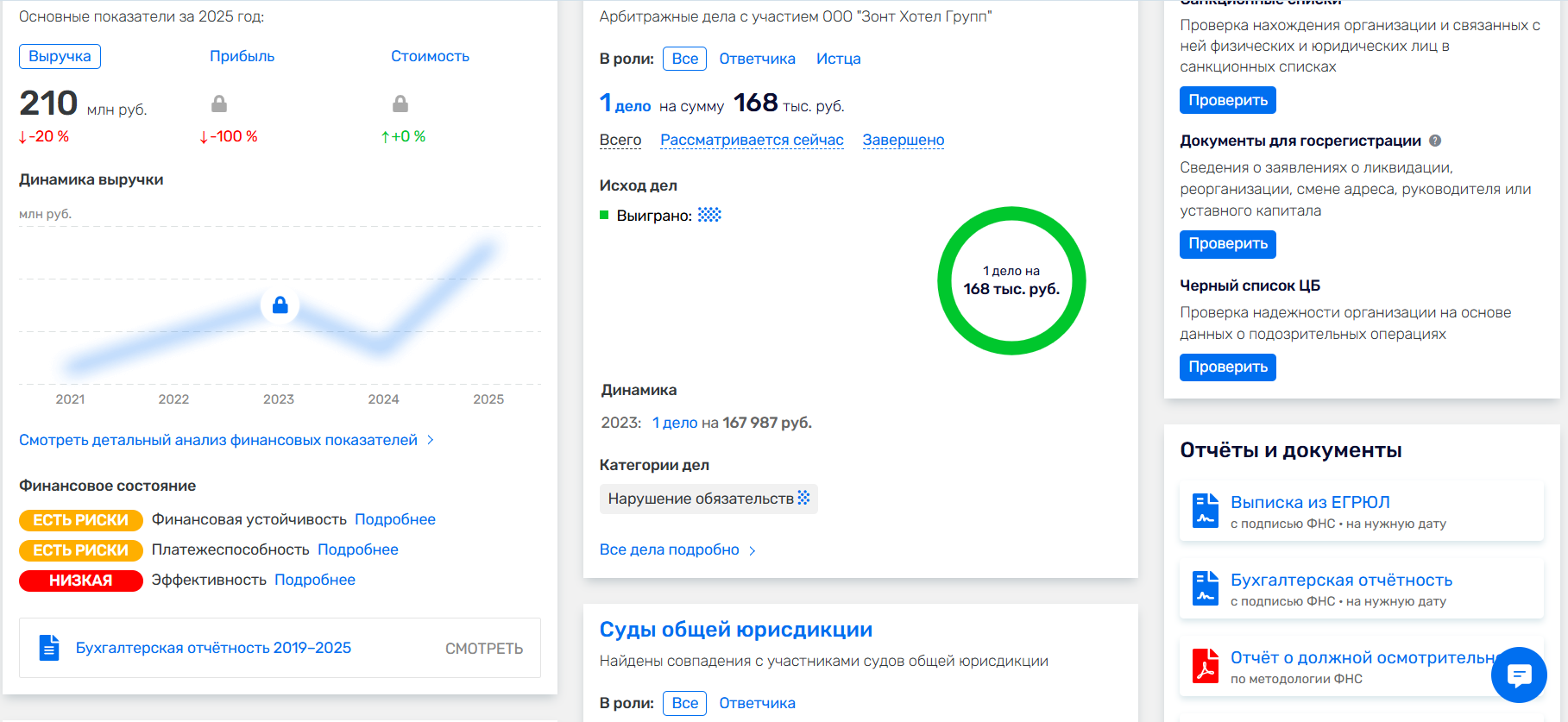Show cases Рассматривается сейчас
This screenshot has width=1568, height=722.
click(752, 140)
